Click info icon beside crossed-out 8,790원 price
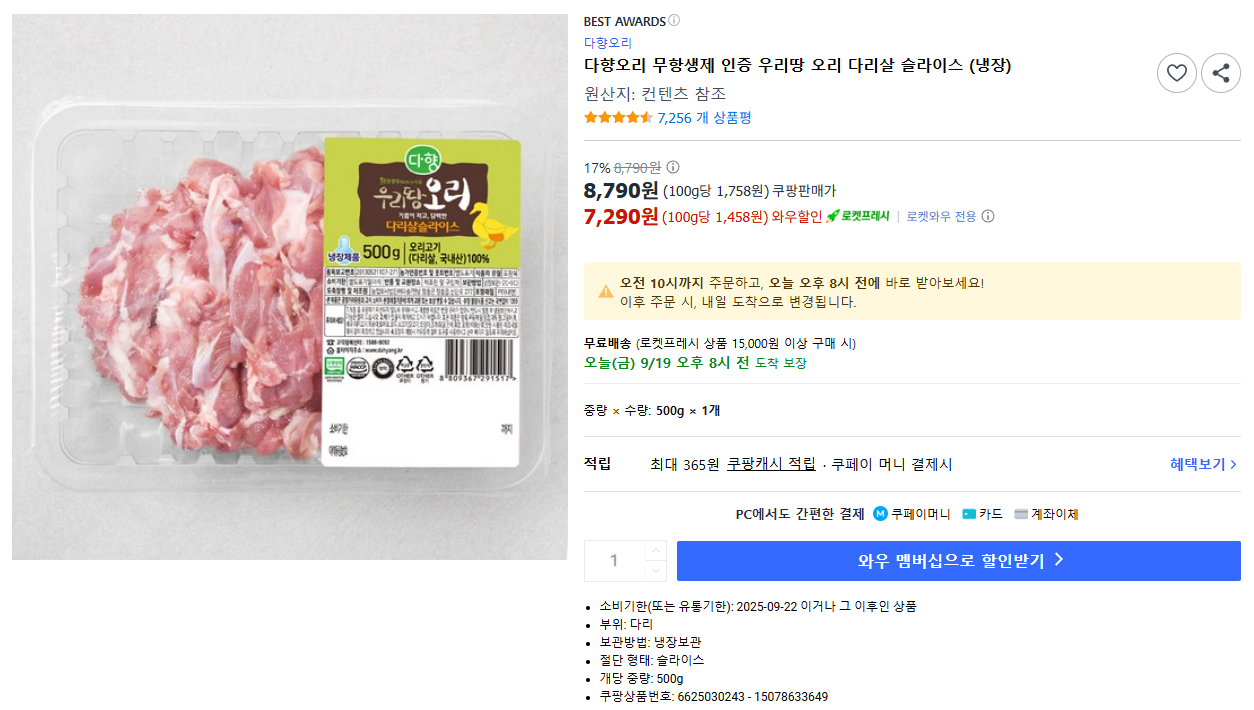Screen dimensions: 1254x710 point(673,167)
